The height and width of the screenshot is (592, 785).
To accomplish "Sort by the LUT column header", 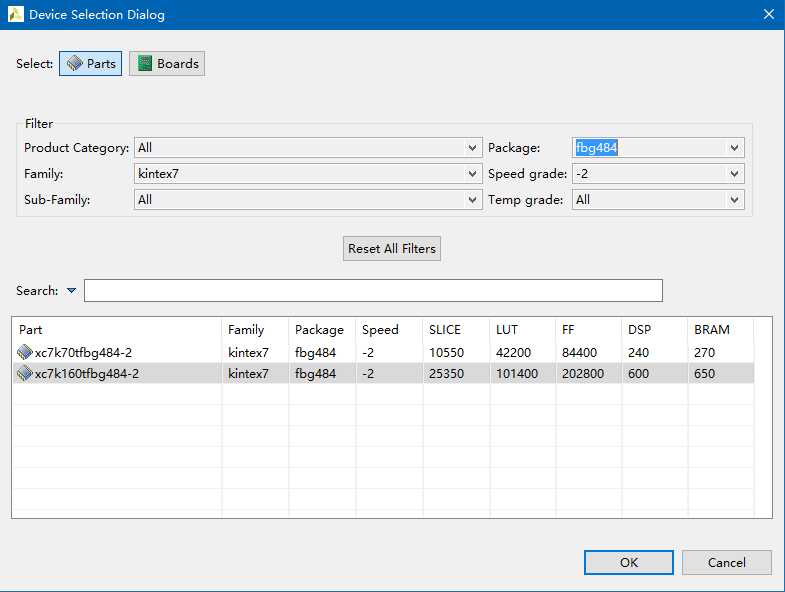I will (x=523, y=330).
